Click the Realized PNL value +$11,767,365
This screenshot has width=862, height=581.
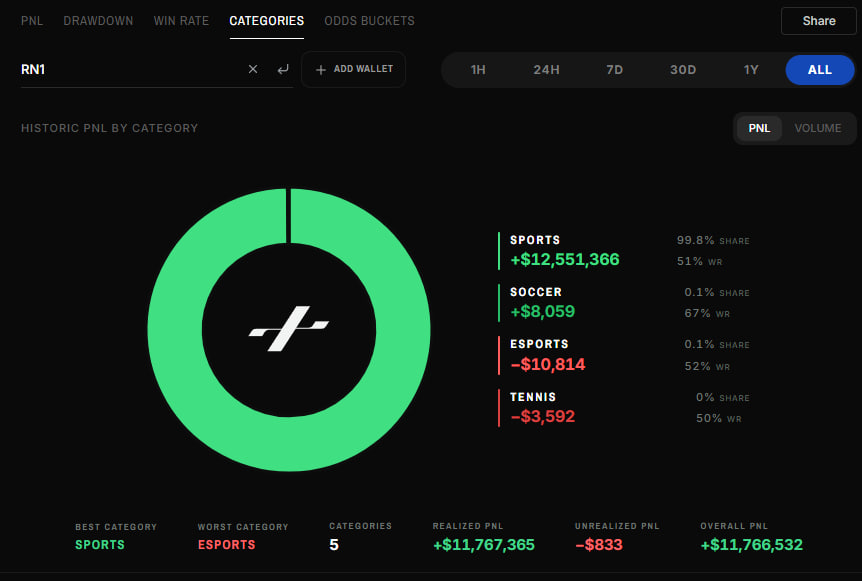484,545
